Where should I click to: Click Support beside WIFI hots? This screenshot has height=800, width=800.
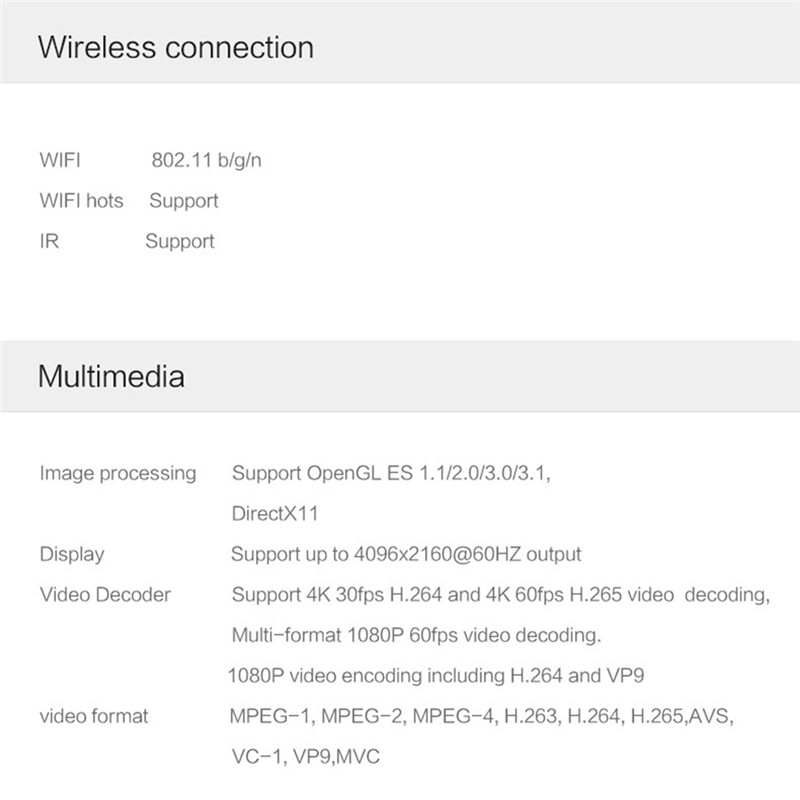click(x=184, y=201)
